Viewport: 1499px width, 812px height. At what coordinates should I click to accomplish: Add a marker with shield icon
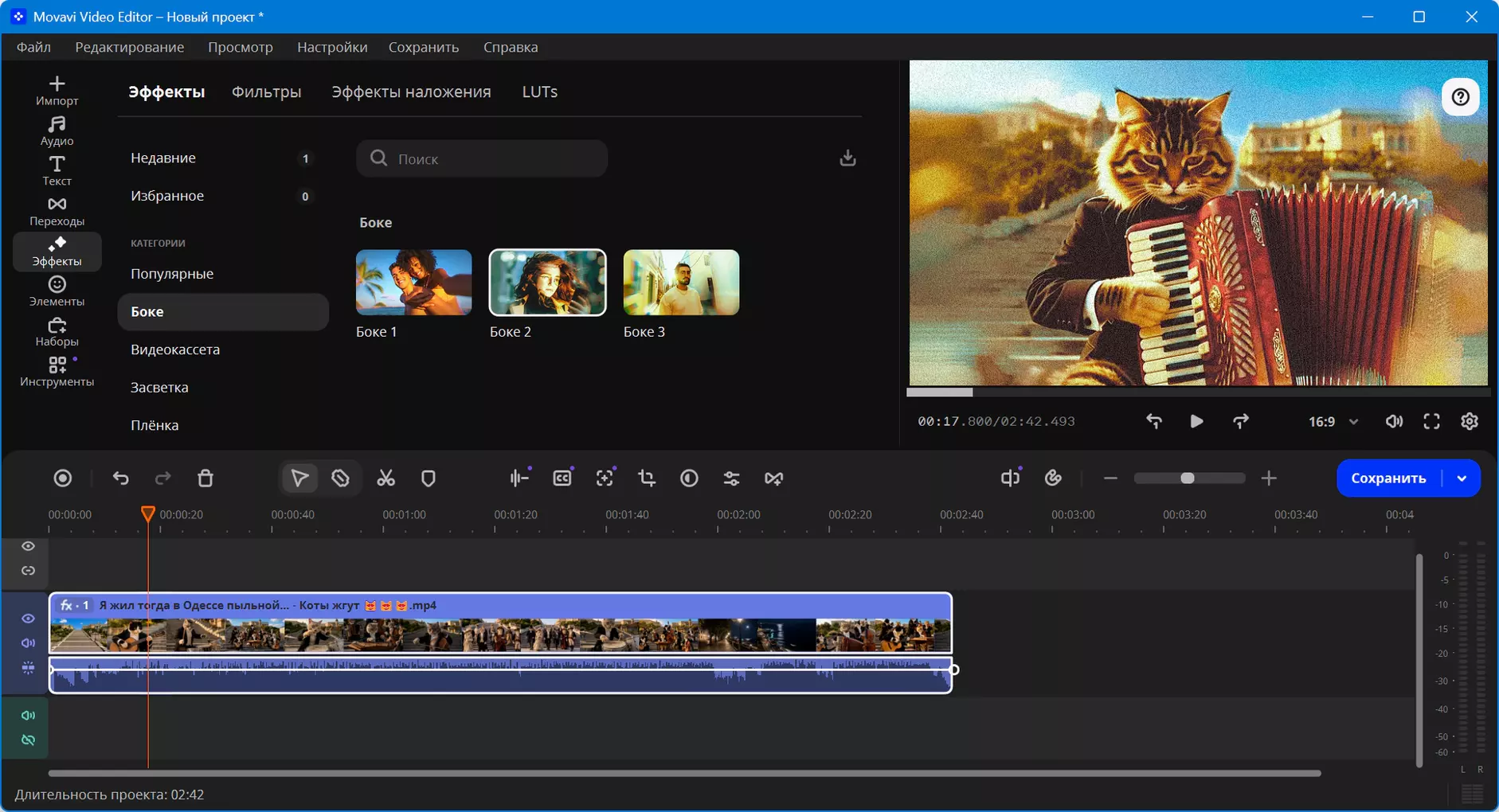click(x=429, y=478)
